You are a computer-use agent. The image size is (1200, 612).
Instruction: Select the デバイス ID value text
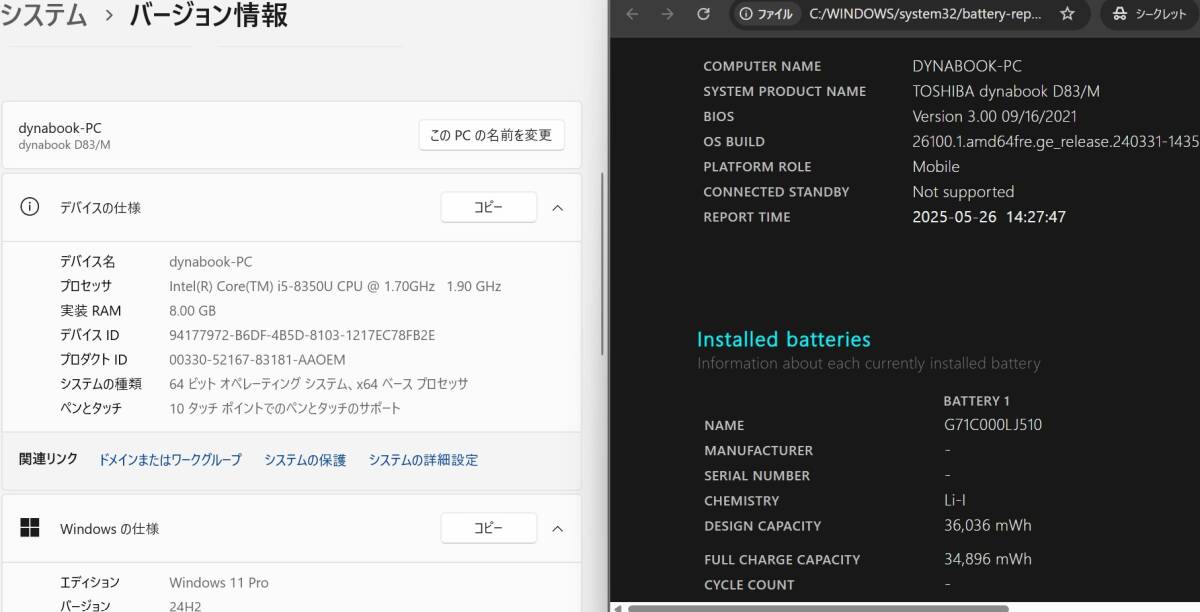pos(302,335)
